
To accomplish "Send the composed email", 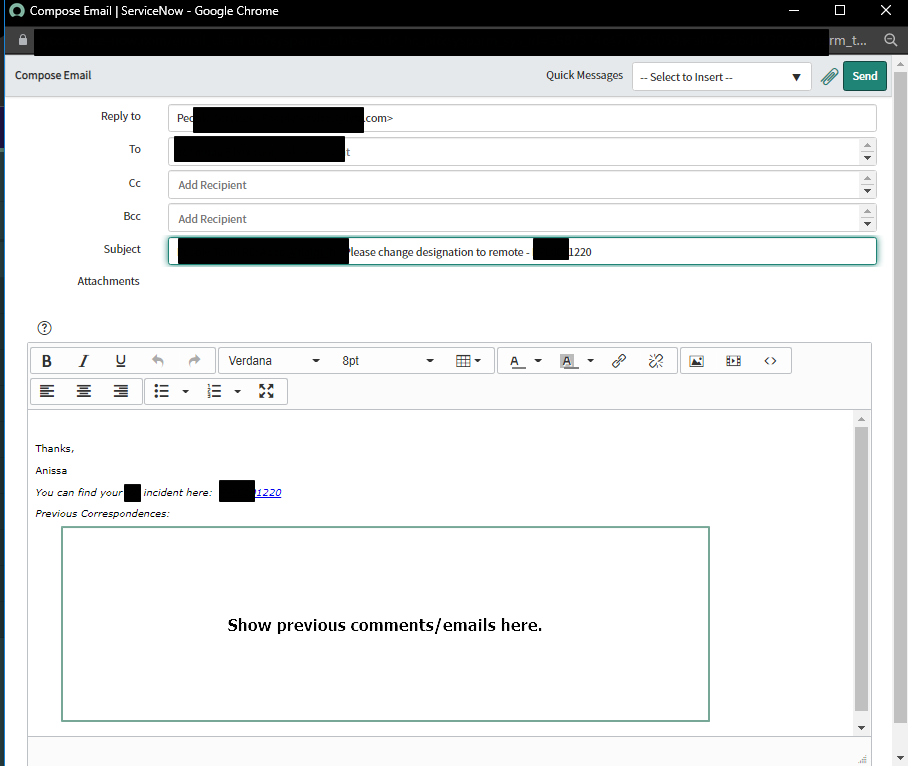I will tap(865, 76).
